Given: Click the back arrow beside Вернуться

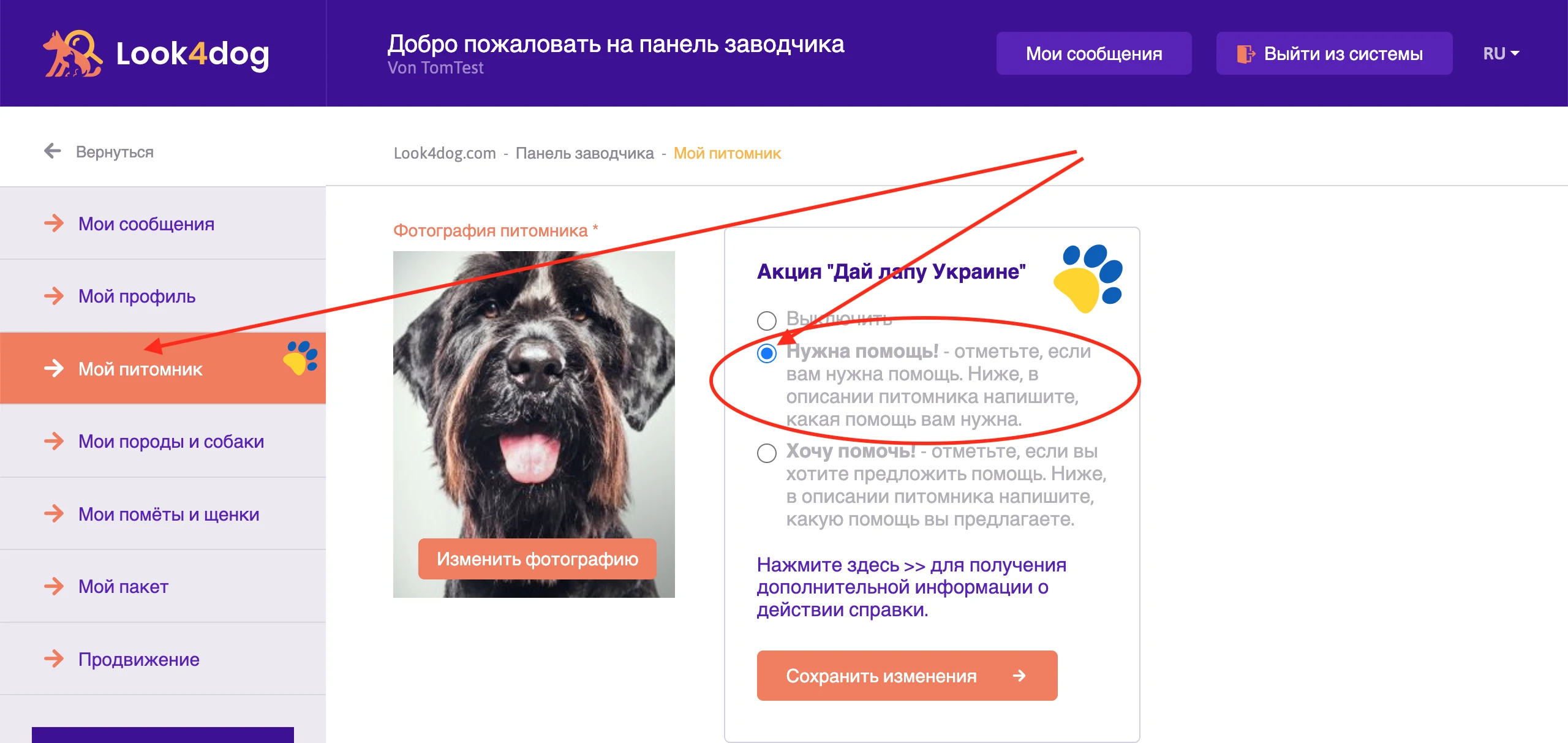Looking at the screenshot, I should [x=53, y=150].
